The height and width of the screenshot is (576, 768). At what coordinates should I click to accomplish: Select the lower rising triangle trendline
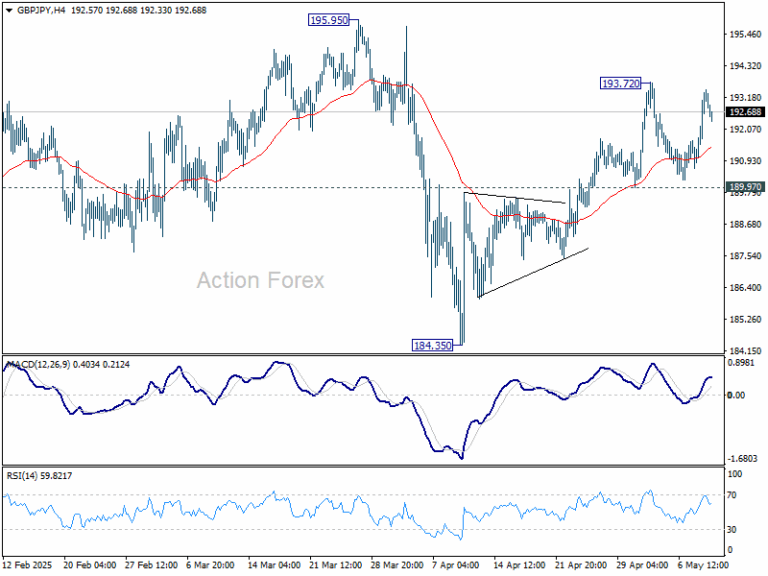pyautogui.click(x=533, y=272)
